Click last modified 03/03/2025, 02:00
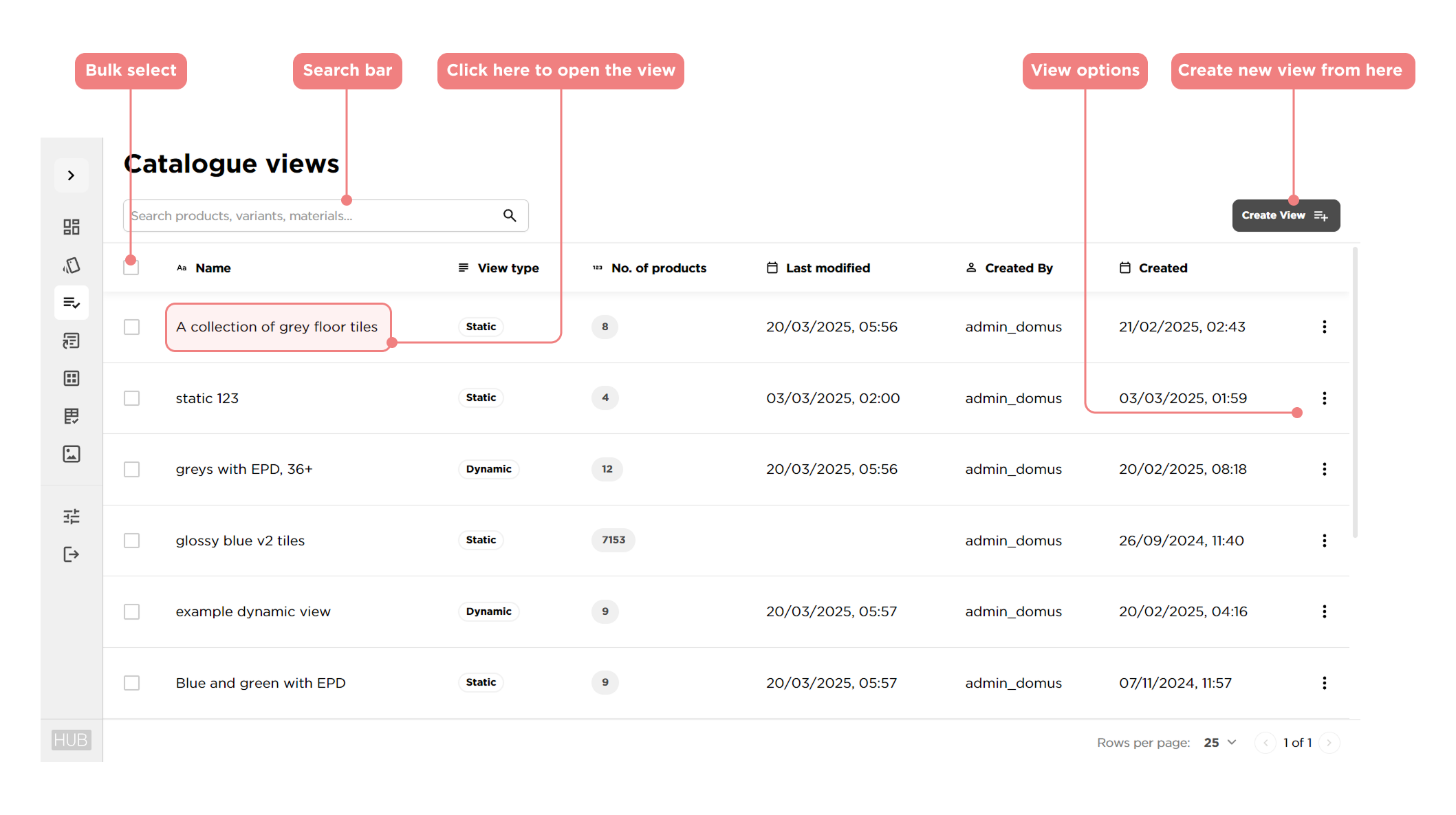Screen dimensions: 1456x815 (833, 398)
